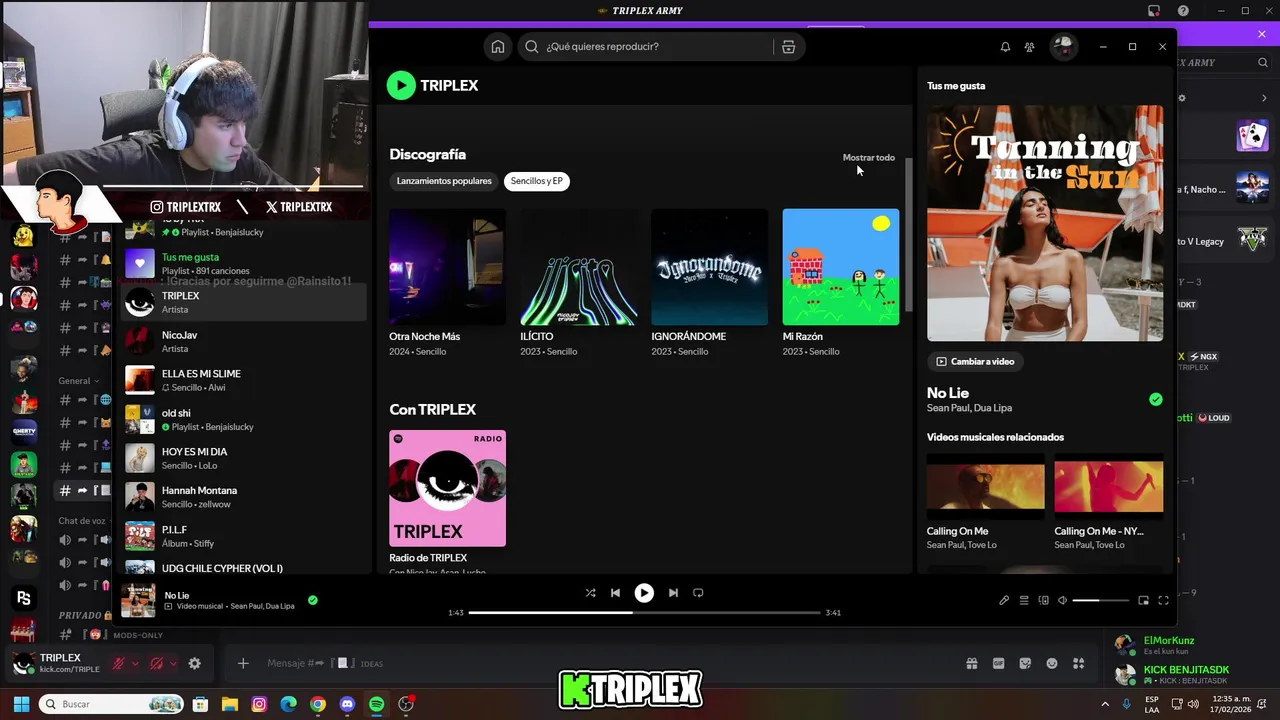Unmute the microphone in Discord's user panel
Viewport: 1280px width, 720px height.
click(118, 663)
